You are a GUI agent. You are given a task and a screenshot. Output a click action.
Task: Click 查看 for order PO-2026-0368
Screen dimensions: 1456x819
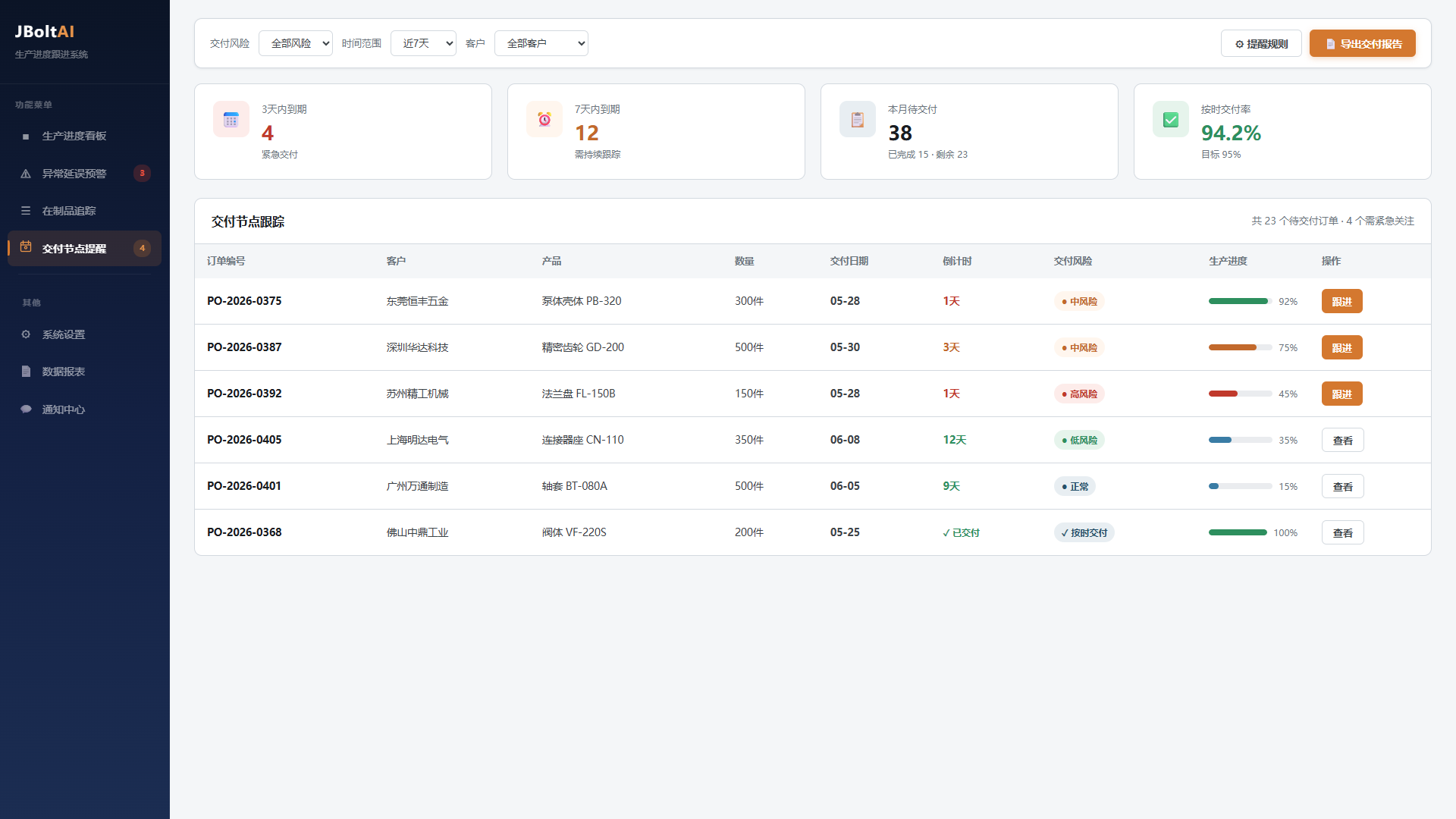click(1343, 532)
